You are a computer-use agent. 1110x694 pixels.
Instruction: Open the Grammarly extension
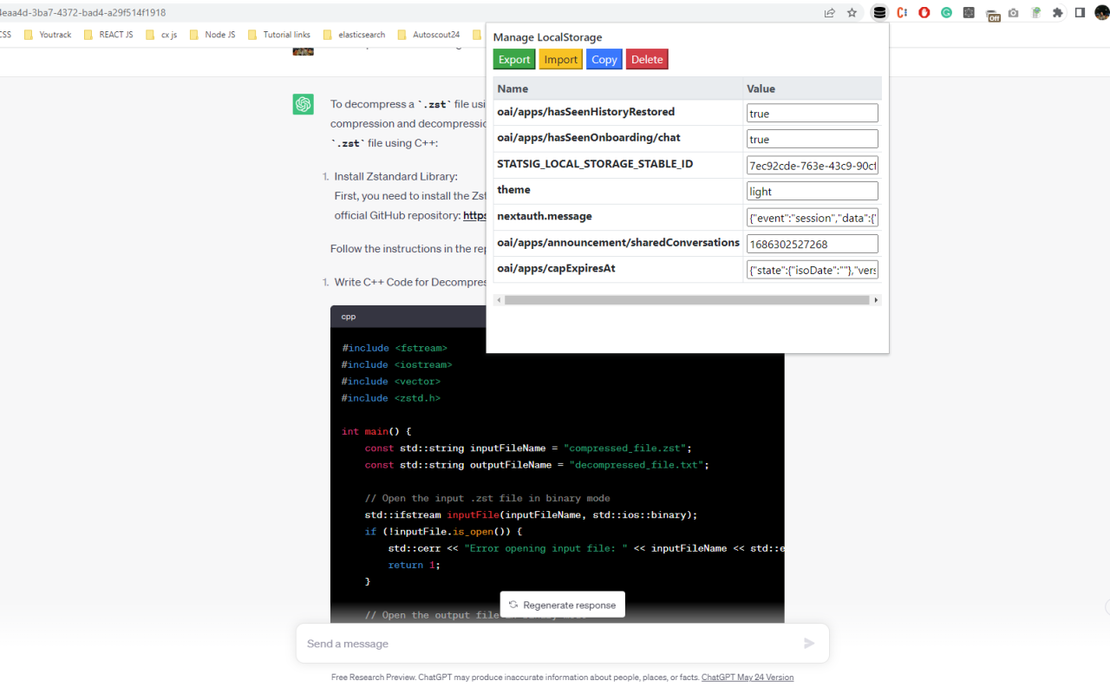(947, 13)
